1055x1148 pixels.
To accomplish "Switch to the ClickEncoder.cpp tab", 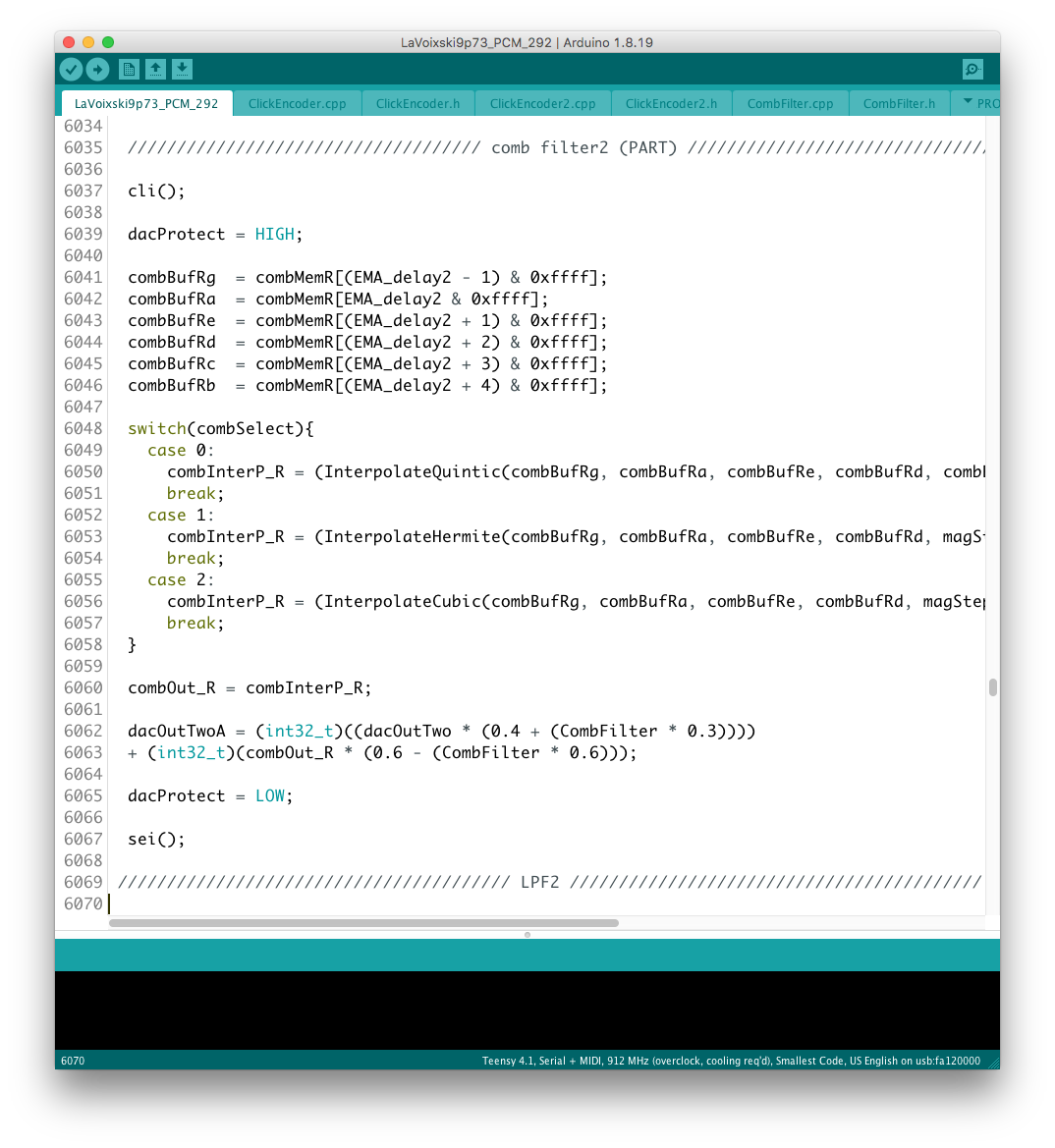I will pyautogui.click(x=297, y=103).
